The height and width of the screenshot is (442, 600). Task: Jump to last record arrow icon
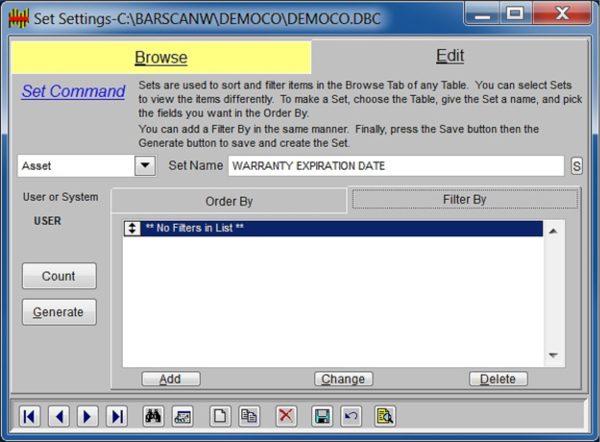coord(117,416)
